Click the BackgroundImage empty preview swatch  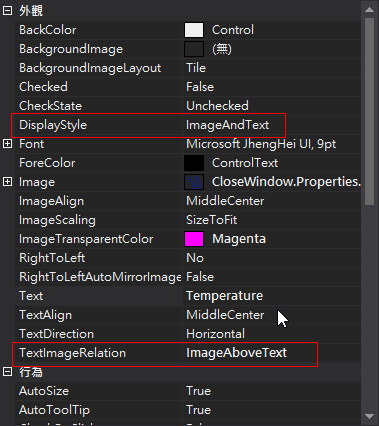click(194, 49)
